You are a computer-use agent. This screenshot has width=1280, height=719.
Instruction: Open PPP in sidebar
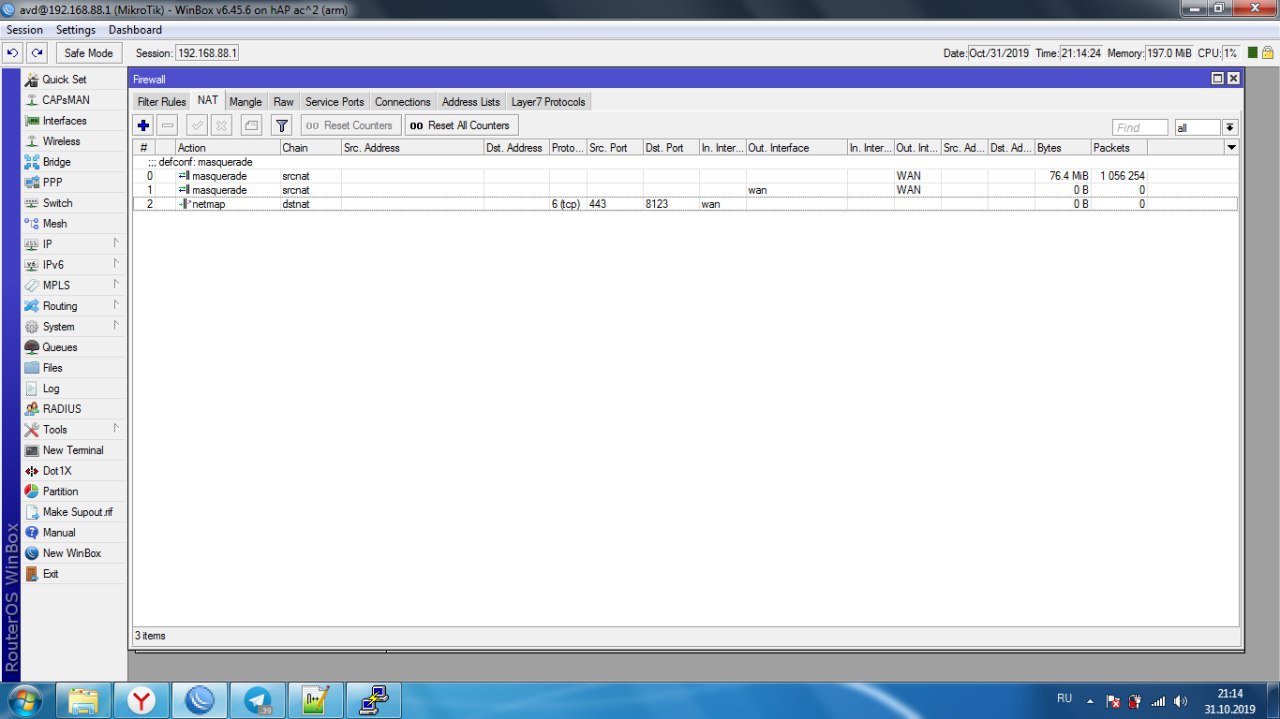point(75,182)
